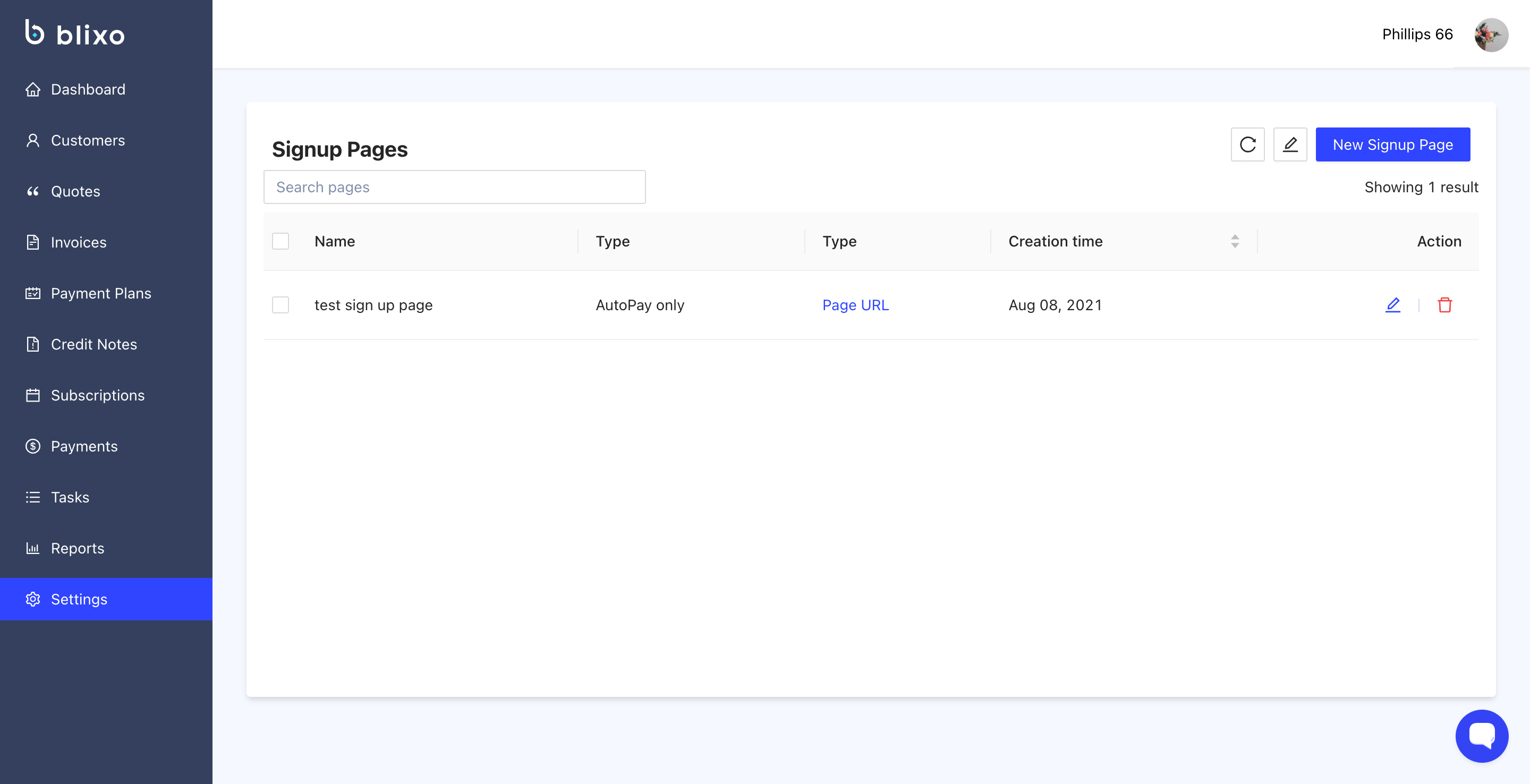Toggle the select-all header checkbox
The width and height of the screenshot is (1530, 784).
point(280,241)
